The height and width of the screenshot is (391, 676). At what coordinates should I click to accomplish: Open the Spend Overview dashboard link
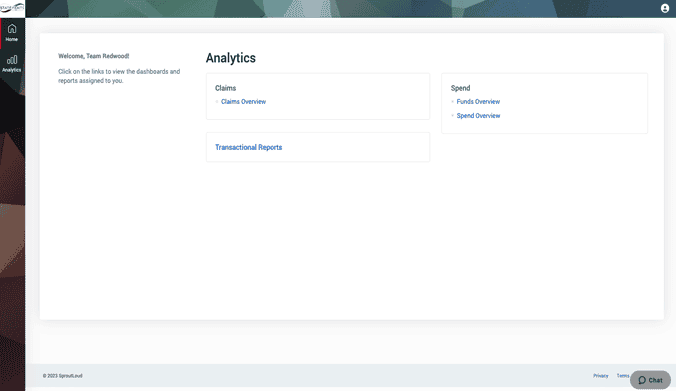478,116
